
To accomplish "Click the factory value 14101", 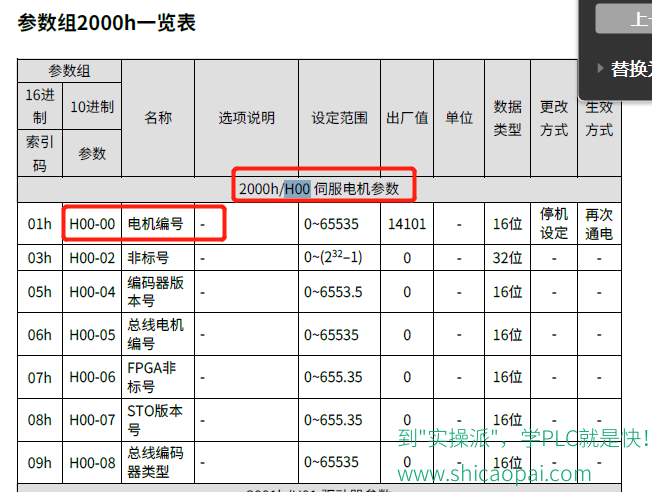I will click(407, 224).
